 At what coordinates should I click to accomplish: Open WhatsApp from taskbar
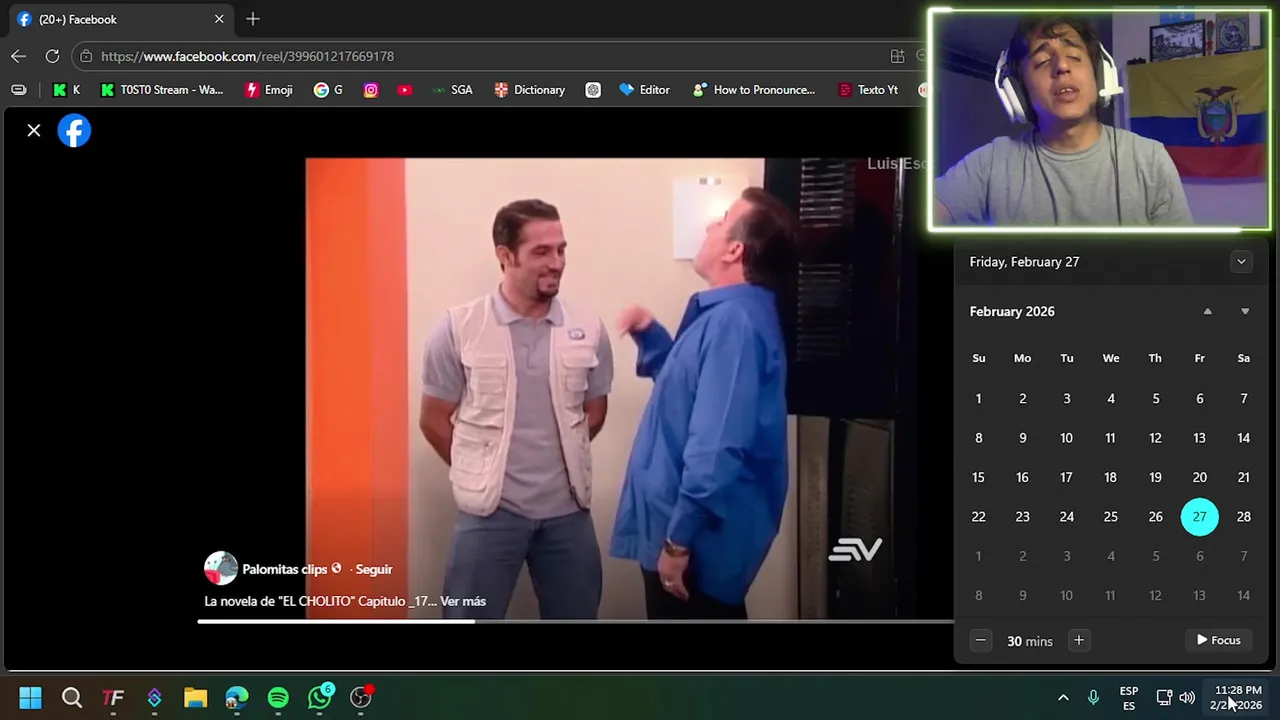point(320,698)
